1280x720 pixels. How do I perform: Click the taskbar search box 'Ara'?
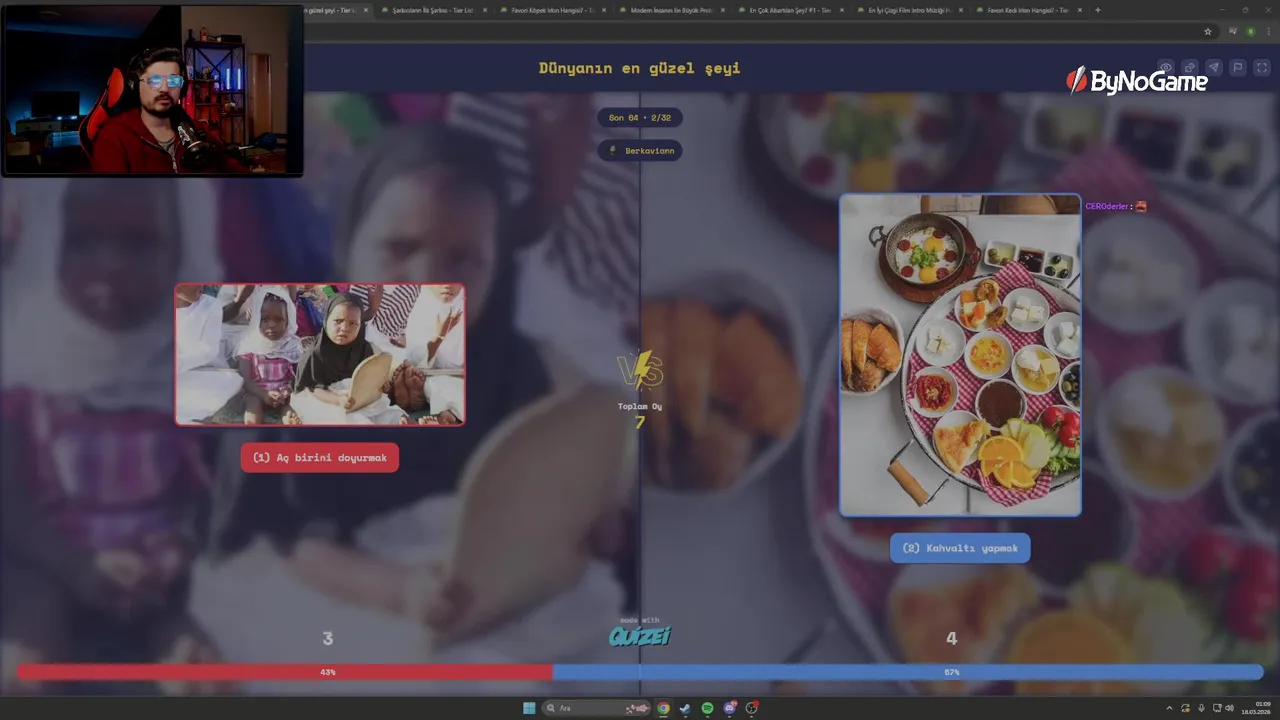point(596,708)
